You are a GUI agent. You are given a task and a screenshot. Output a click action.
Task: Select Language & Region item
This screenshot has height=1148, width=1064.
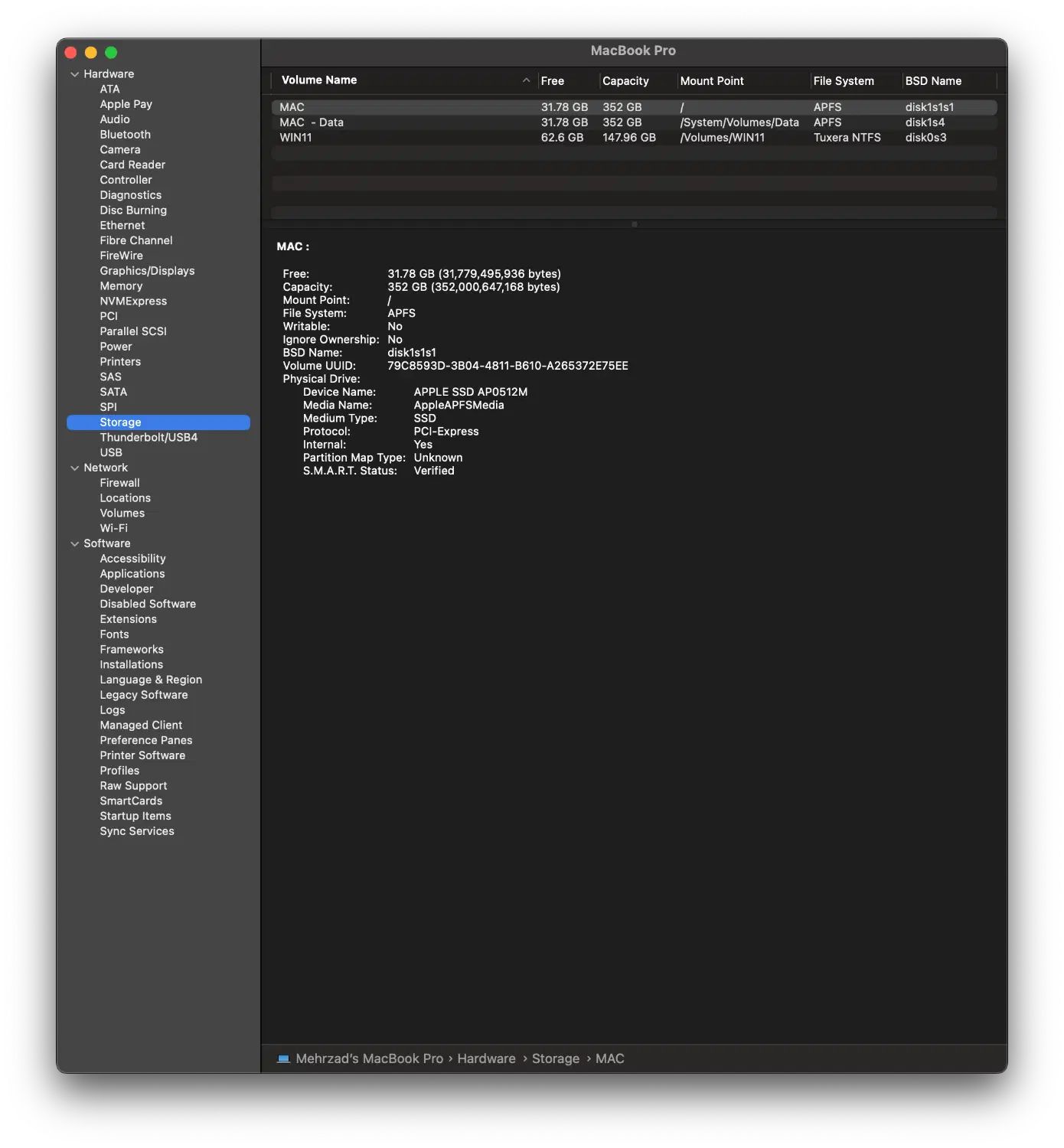[x=151, y=680]
